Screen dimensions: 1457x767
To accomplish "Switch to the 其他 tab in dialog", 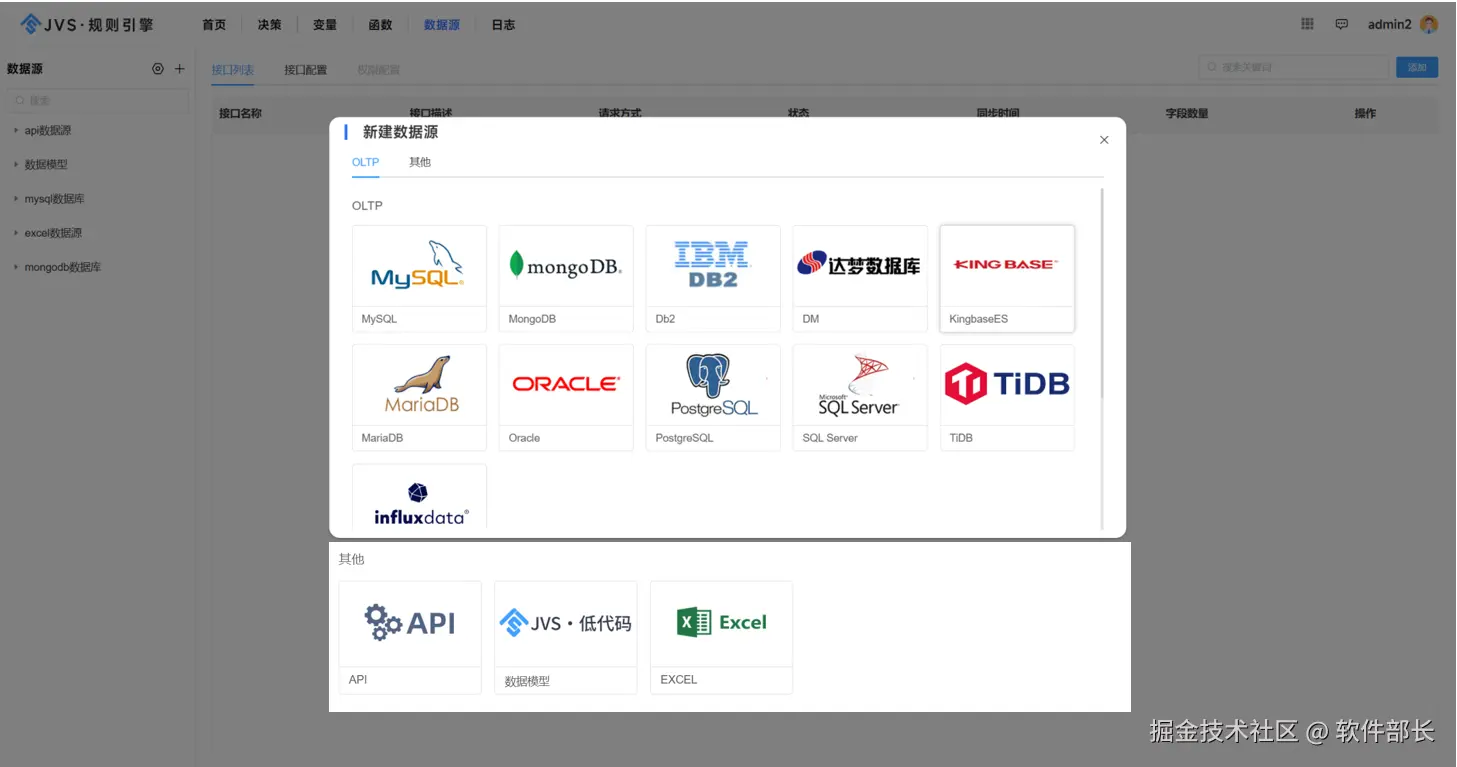I will [x=420, y=162].
